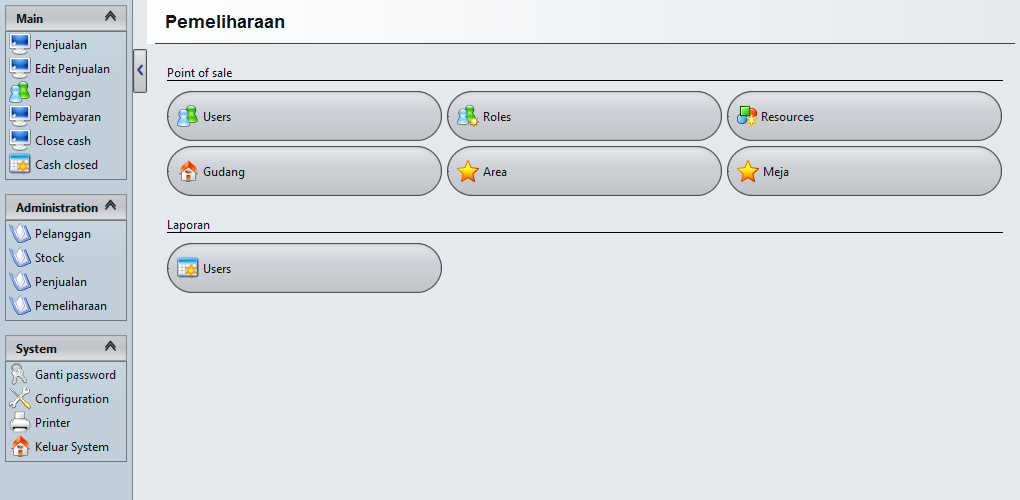Hide the left sidebar with arrow handle
Image resolution: width=1020 pixels, height=500 pixels.
click(x=140, y=71)
